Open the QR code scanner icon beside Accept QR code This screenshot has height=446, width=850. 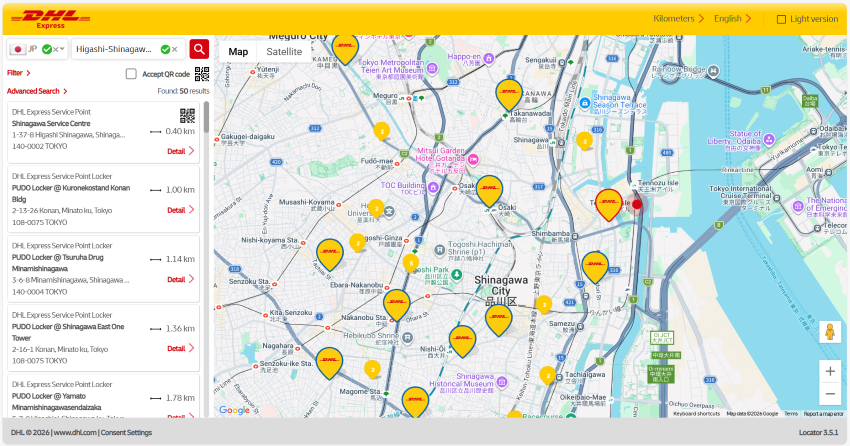[202, 74]
